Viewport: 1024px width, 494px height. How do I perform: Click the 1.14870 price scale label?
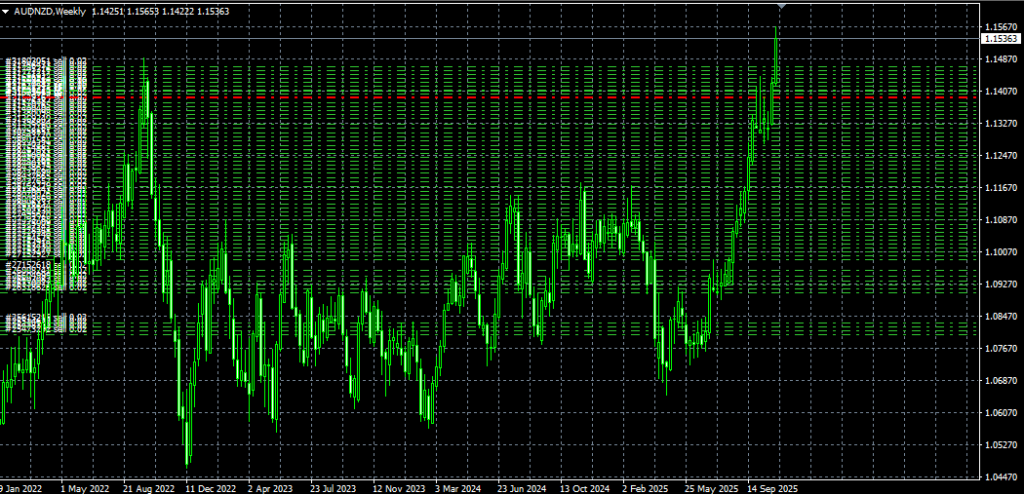coord(1000,59)
